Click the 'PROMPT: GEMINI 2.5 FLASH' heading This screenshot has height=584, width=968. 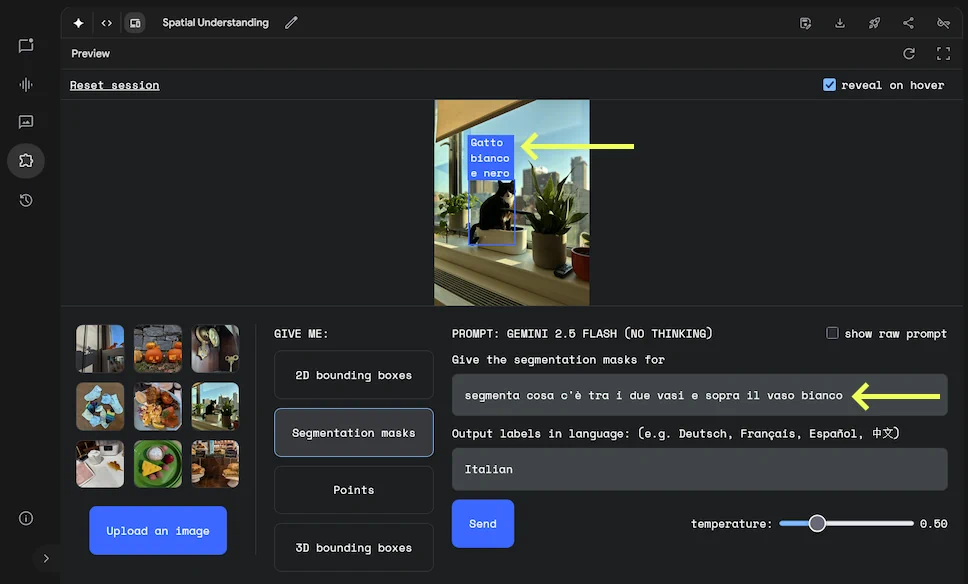[582, 334]
